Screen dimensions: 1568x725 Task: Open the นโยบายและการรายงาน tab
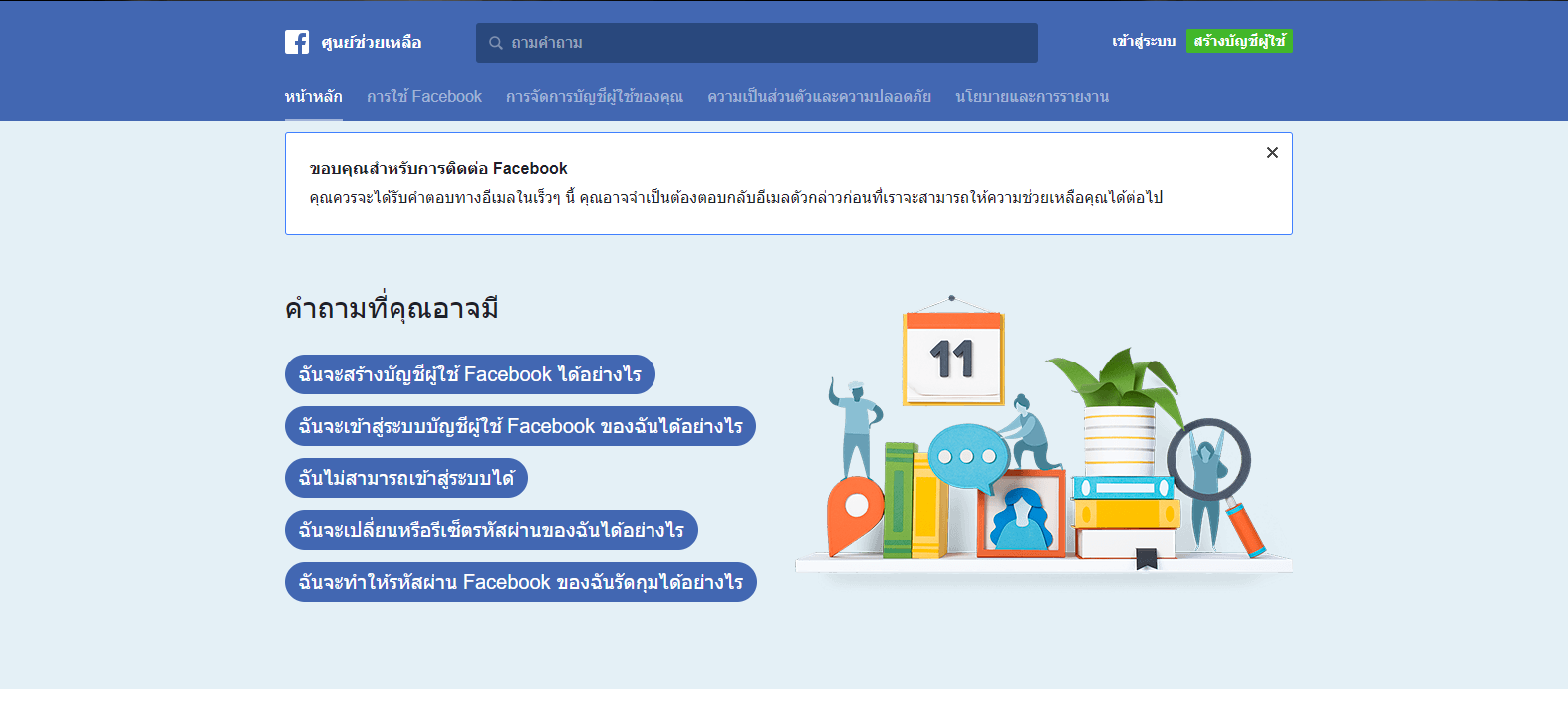1032,97
